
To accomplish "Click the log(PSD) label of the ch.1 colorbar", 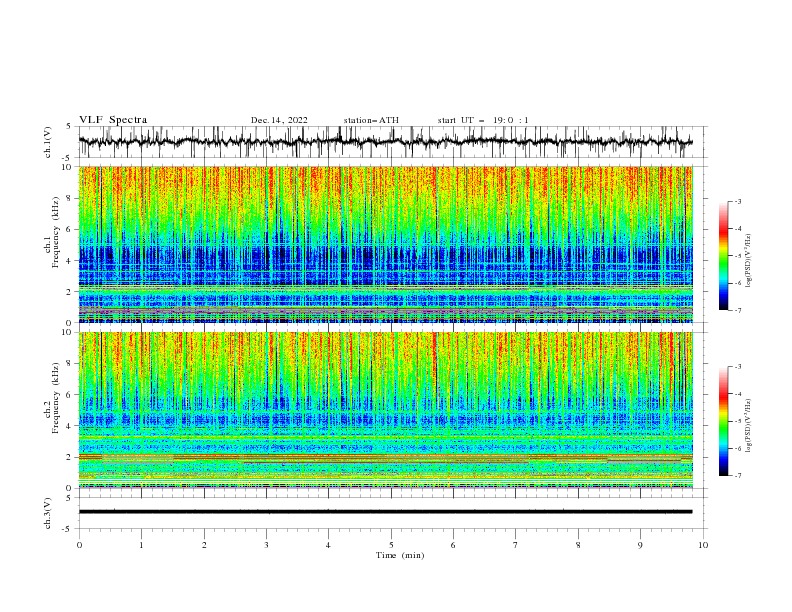I will pos(749,261).
